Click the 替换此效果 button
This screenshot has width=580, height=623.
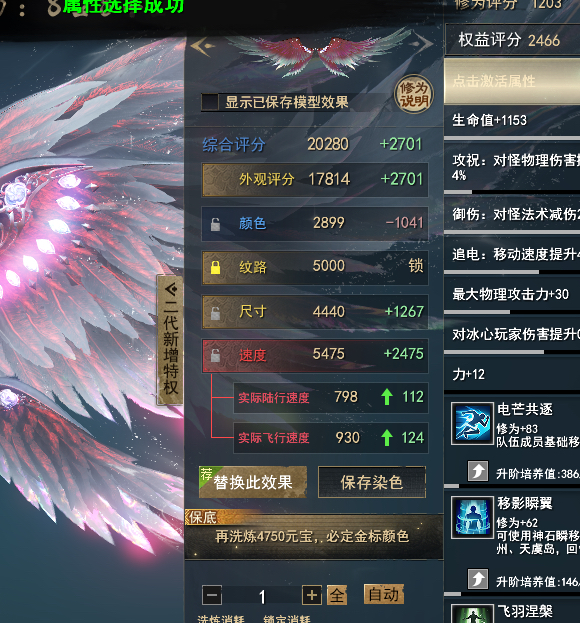tap(253, 482)
